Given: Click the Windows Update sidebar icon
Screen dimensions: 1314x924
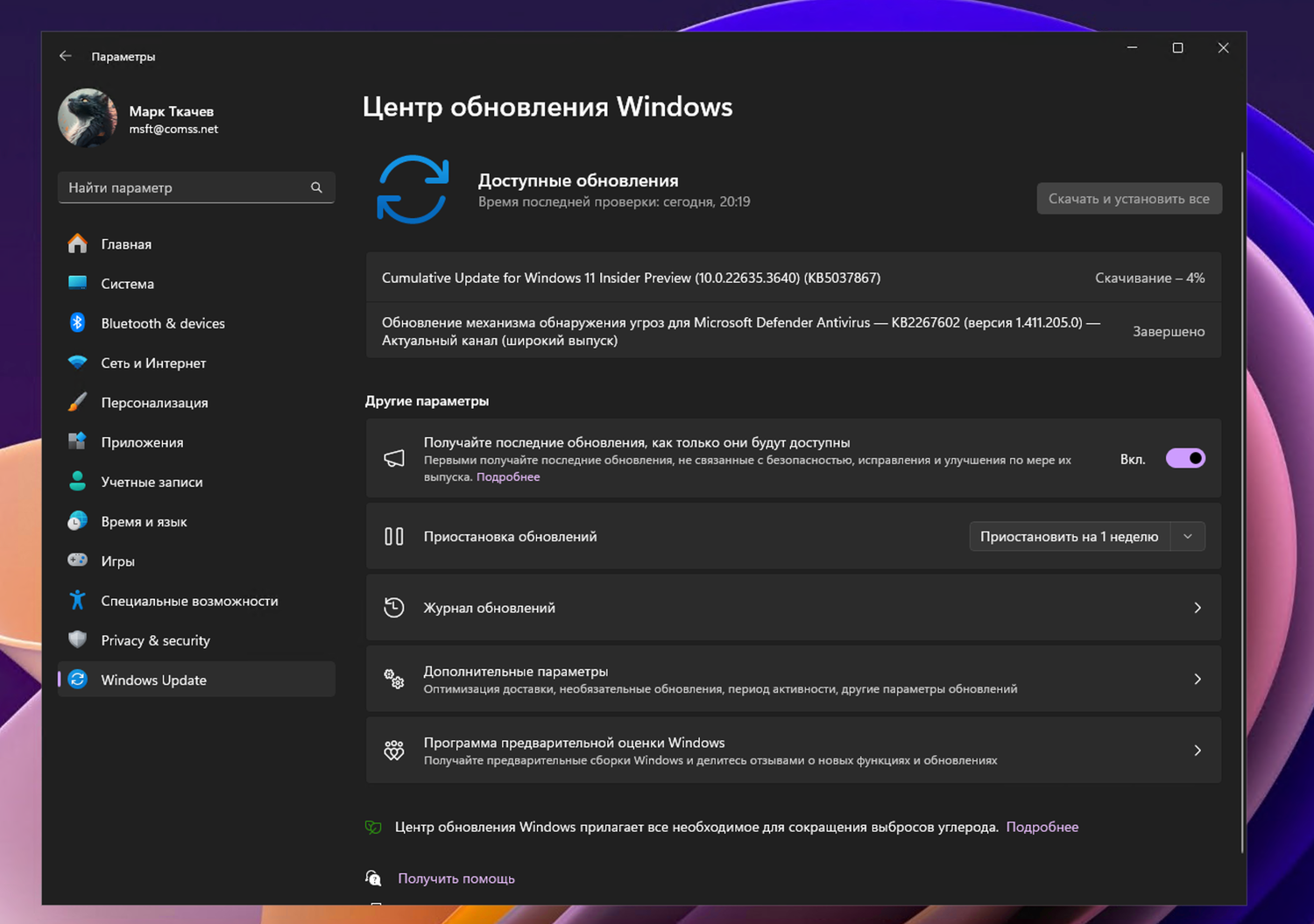Looking at the screenshot, I should point(77,680).
